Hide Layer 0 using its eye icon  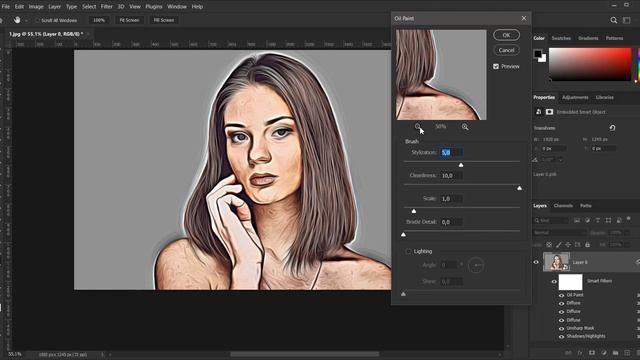pyautogui.click(x=536, y=262)
